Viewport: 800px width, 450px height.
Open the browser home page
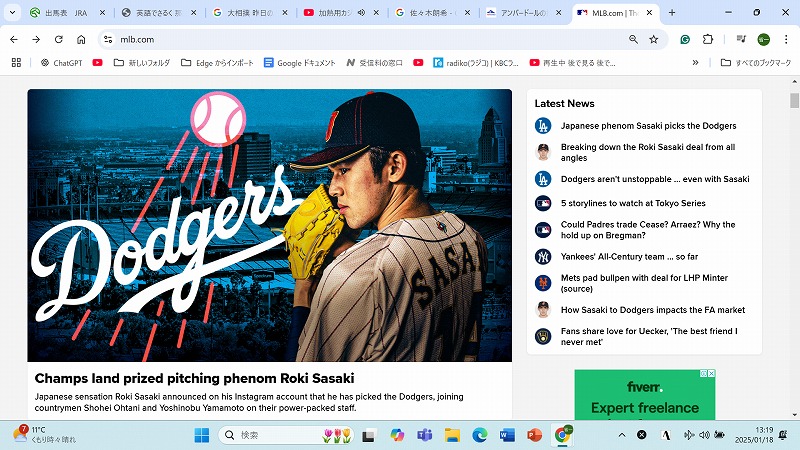[x=81, y=39]
